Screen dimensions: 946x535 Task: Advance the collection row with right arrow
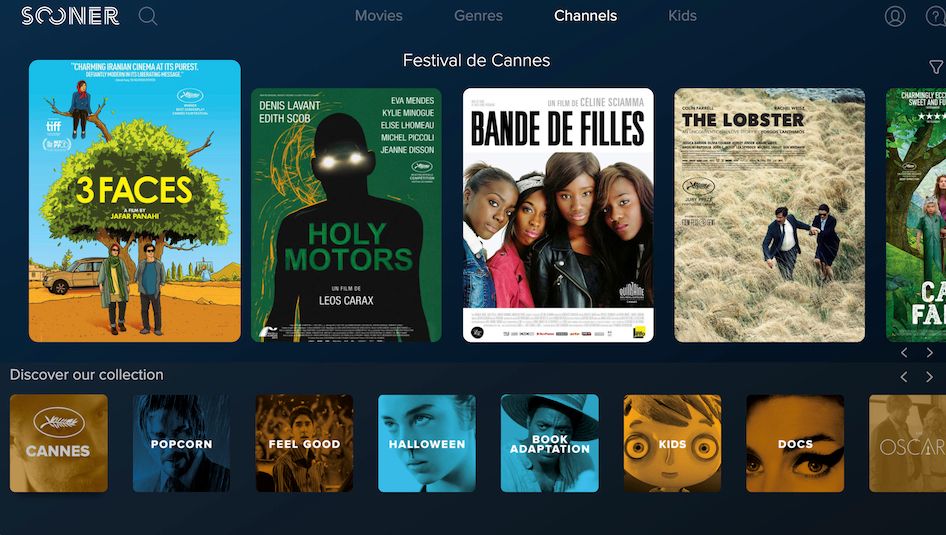[929, 377]
